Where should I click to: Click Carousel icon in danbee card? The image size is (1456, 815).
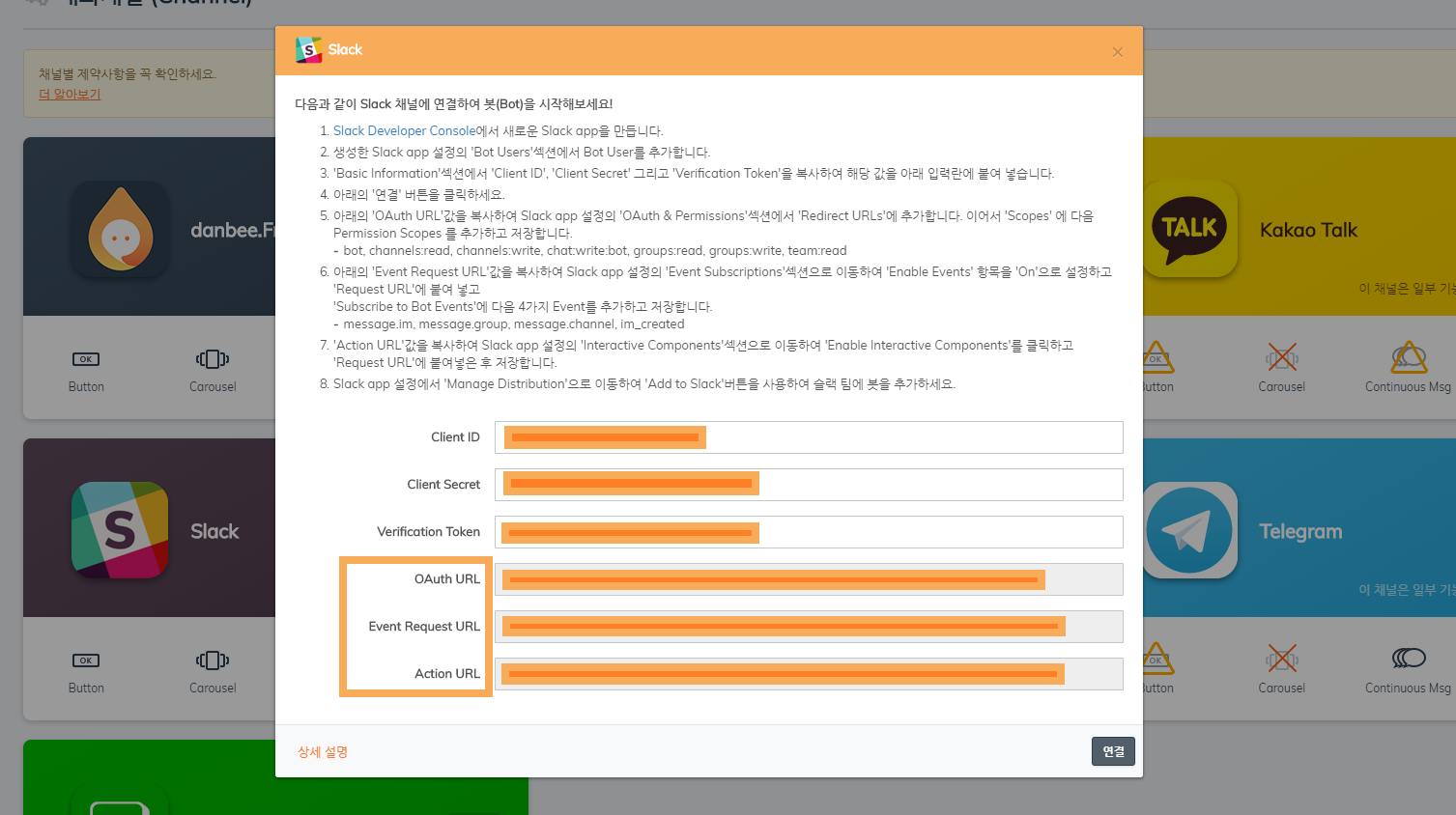213,359
